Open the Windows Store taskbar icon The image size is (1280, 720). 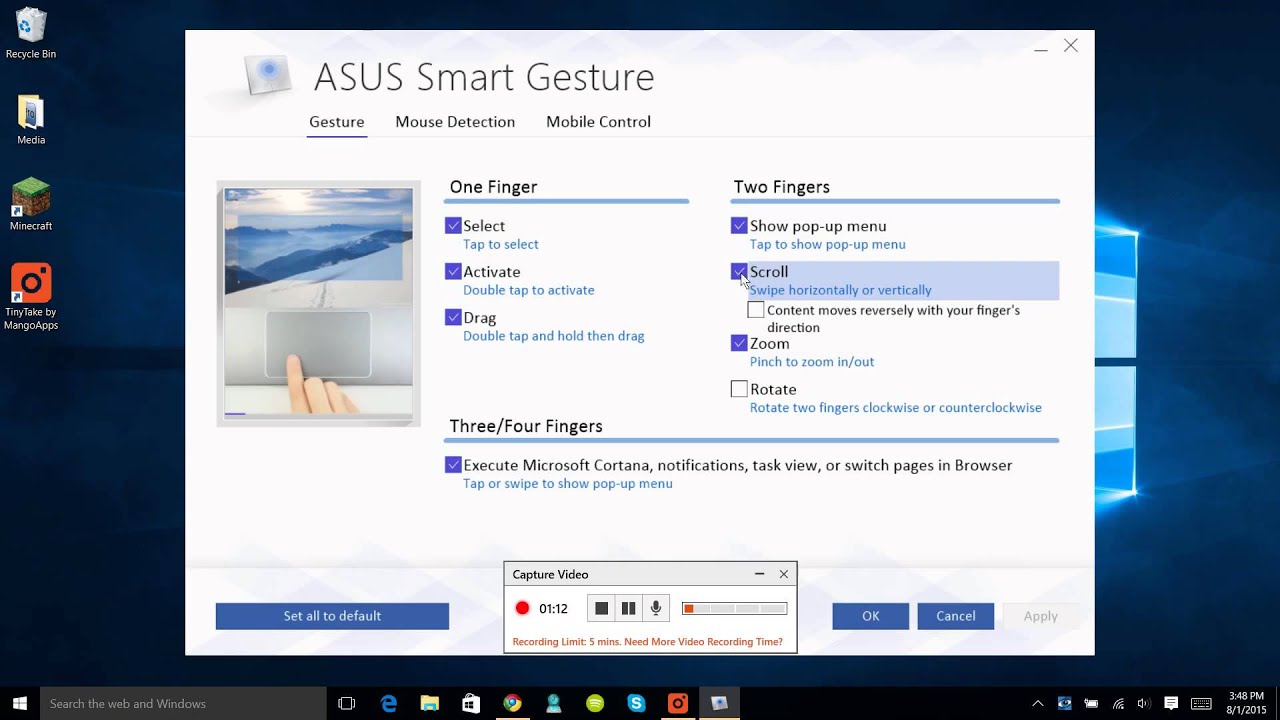[471, 703]
